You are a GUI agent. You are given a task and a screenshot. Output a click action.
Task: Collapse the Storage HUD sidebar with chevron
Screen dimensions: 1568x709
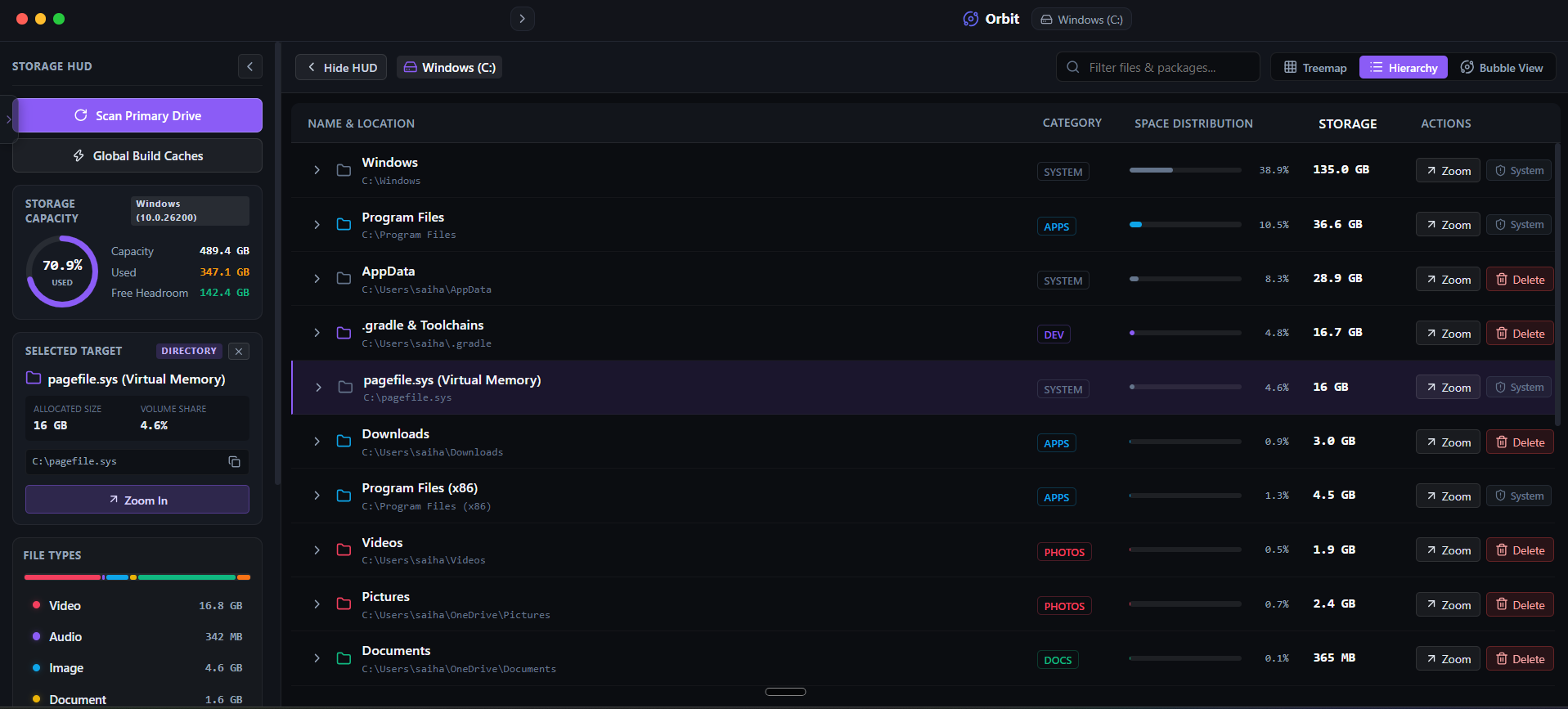click(x=250, y=66)
